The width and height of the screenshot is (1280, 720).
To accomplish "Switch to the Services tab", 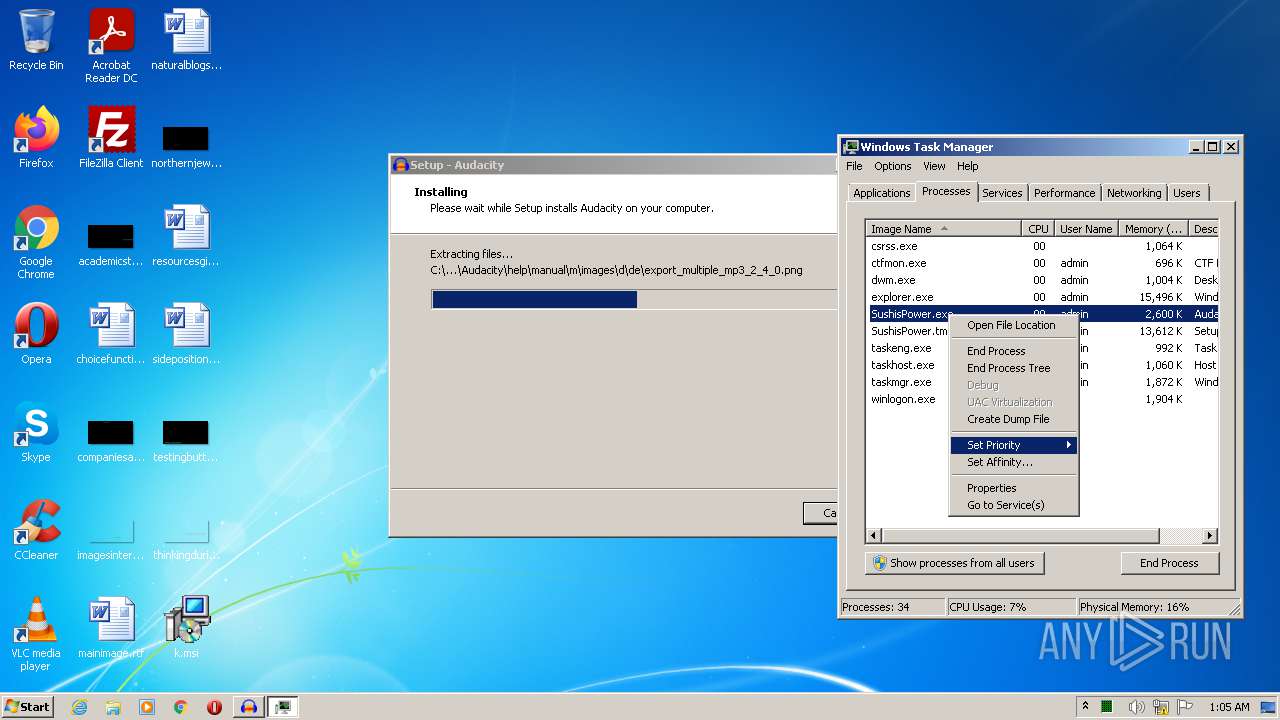I will 1002,193.
